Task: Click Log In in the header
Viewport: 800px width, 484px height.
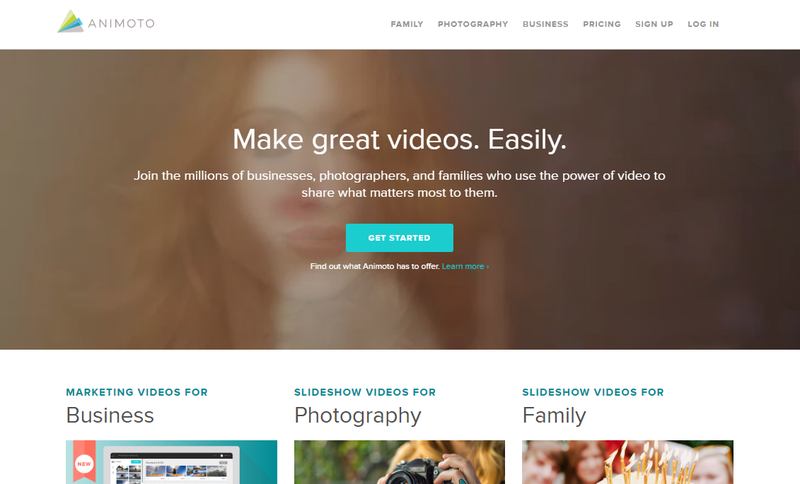Action: click(703, 24)
